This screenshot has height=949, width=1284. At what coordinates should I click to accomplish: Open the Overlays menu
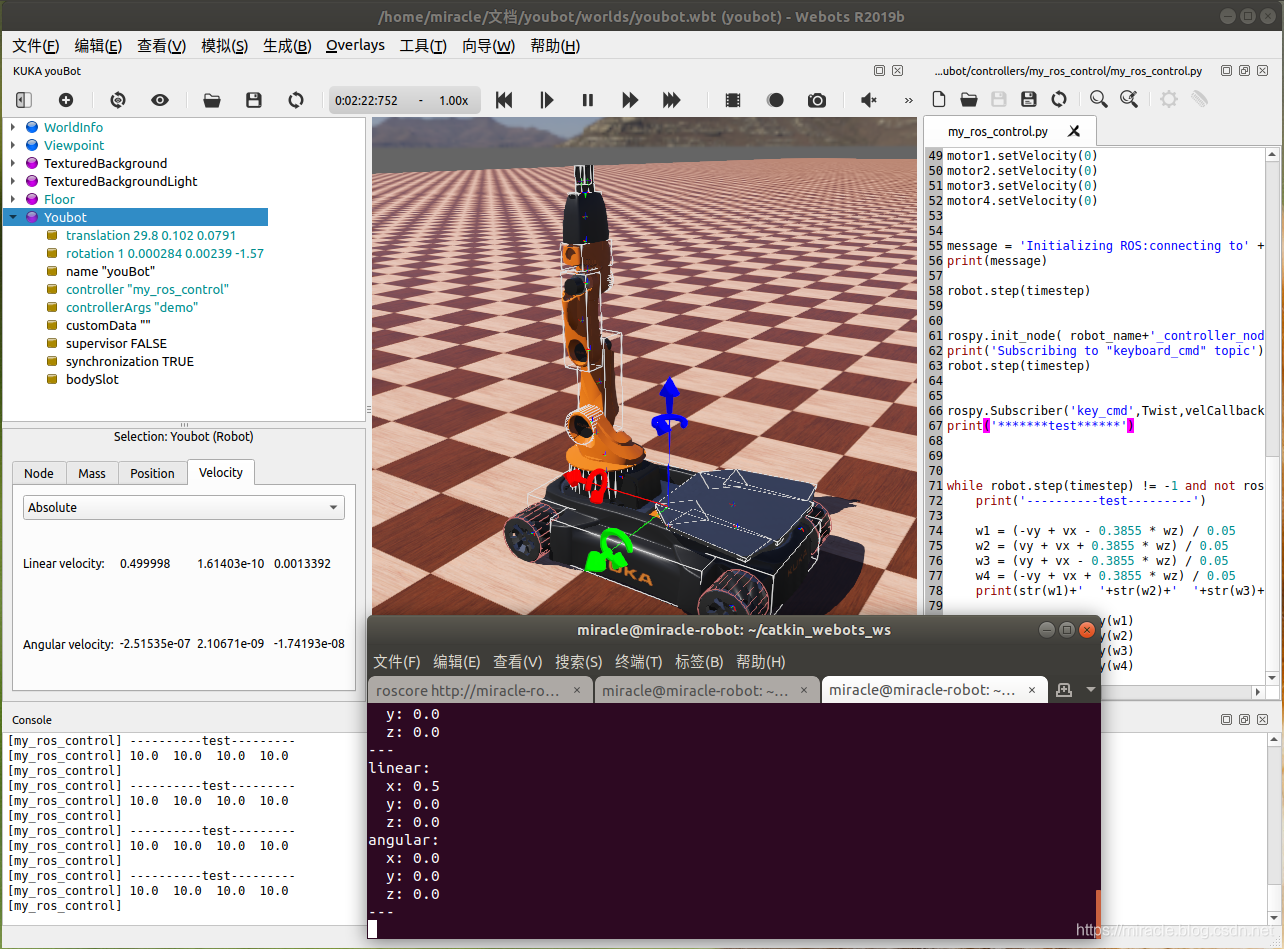(x=355, y=46)
